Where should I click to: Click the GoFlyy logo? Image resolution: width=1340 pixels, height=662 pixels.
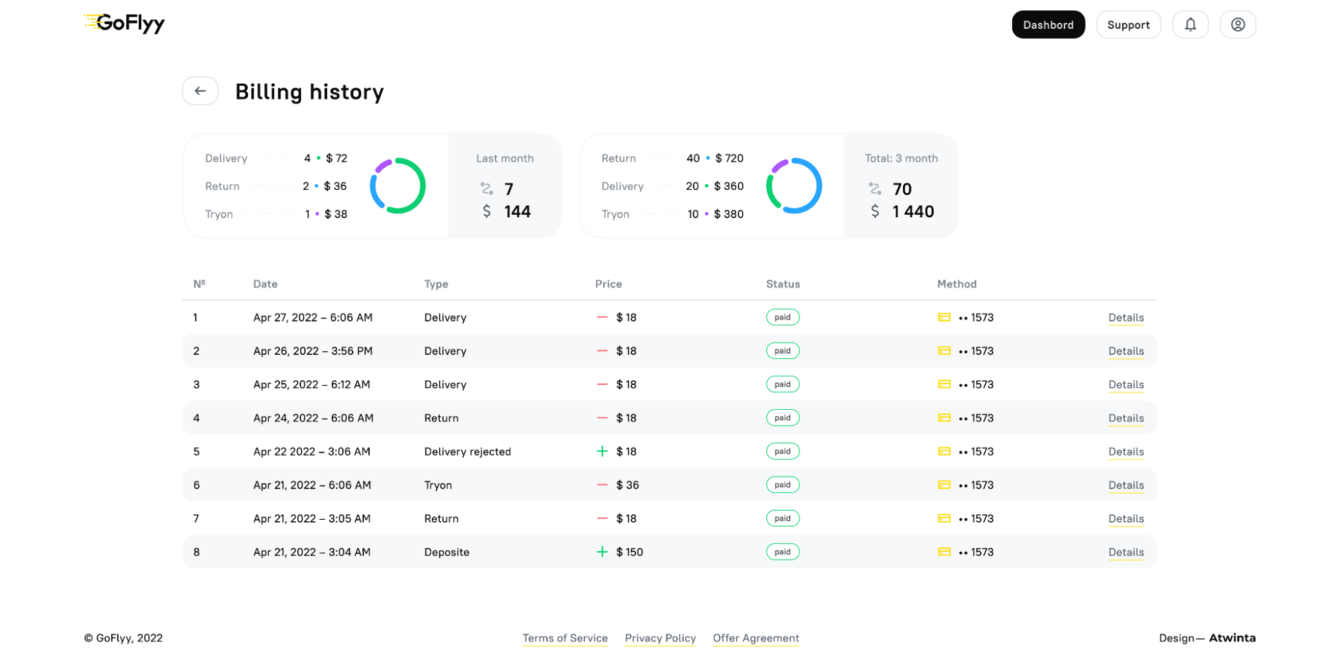[124, 23]
